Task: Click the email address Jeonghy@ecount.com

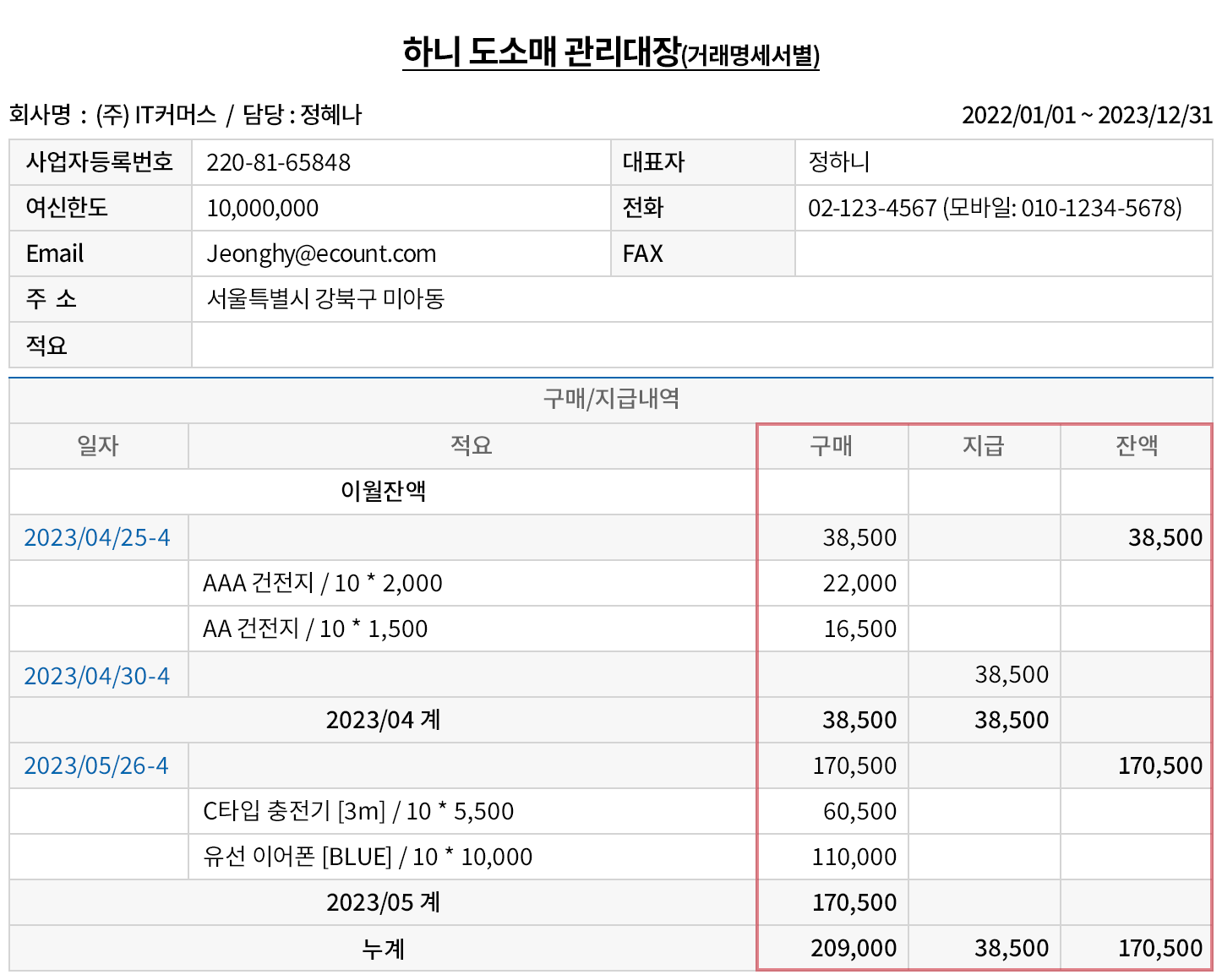Action: tap(321, 253)
